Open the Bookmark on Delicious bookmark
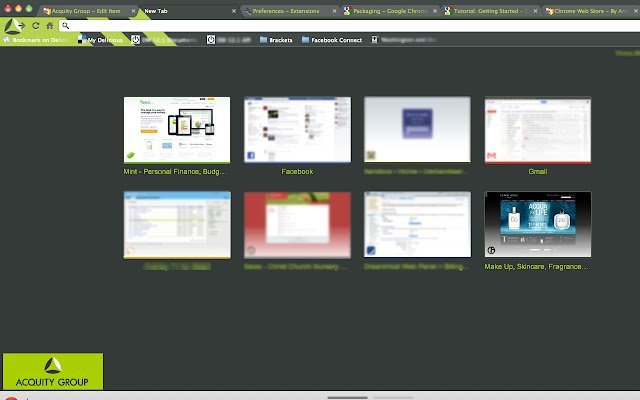 (36, 40)
